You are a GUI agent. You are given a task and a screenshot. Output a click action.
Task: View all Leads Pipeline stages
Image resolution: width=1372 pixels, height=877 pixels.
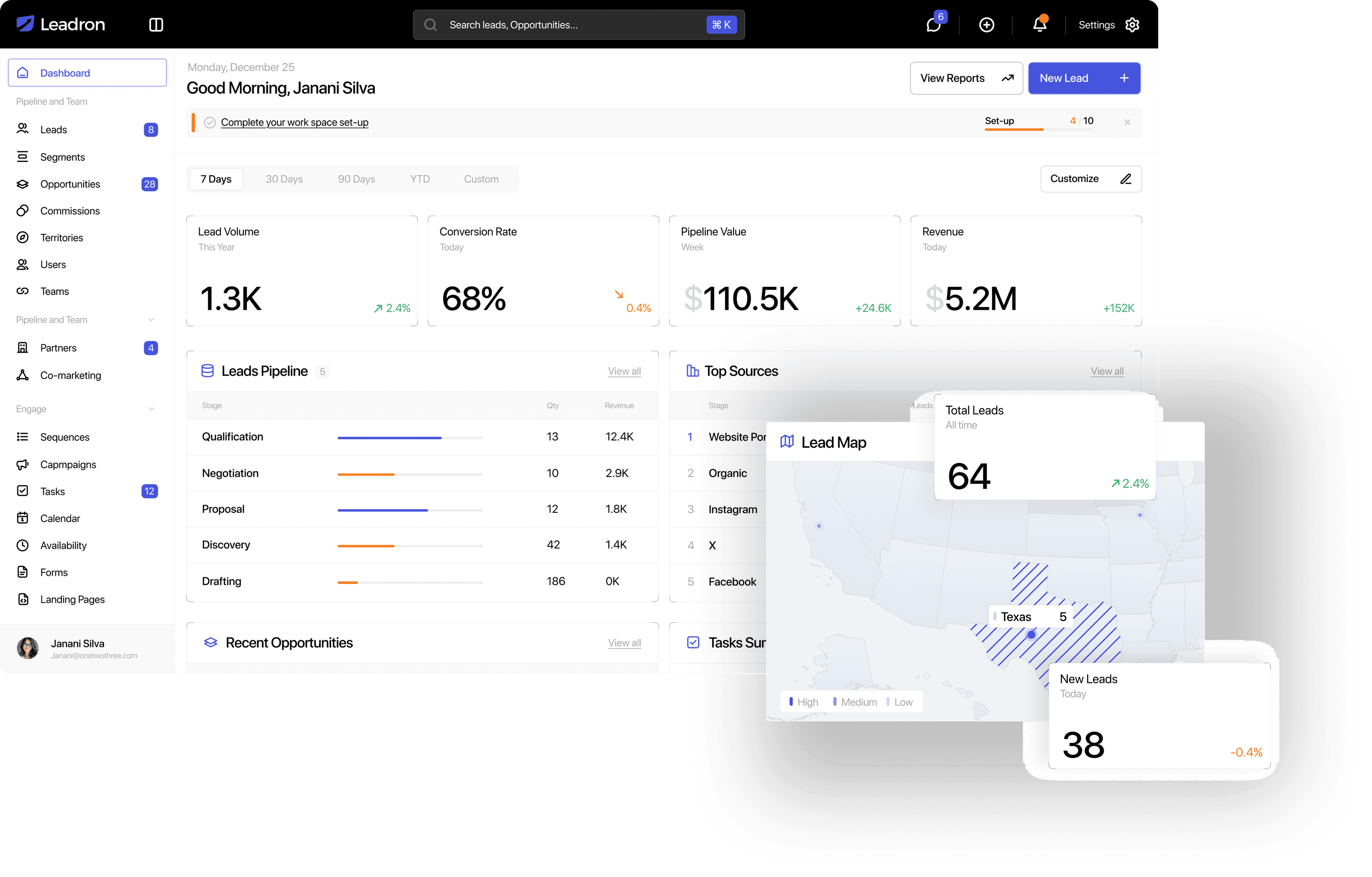(x=625, y=371)
